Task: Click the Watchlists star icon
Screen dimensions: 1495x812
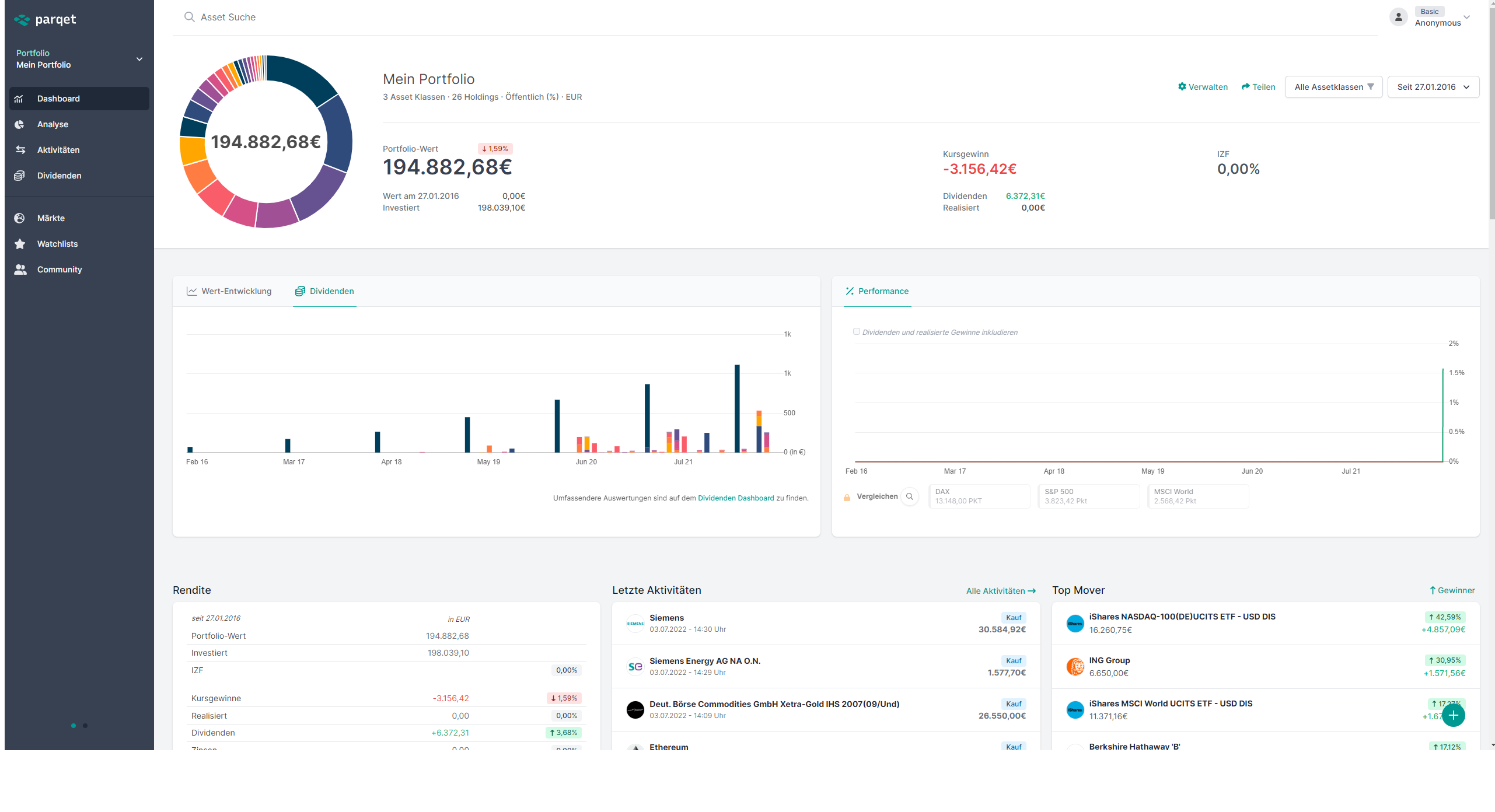Action: [20, 244]
